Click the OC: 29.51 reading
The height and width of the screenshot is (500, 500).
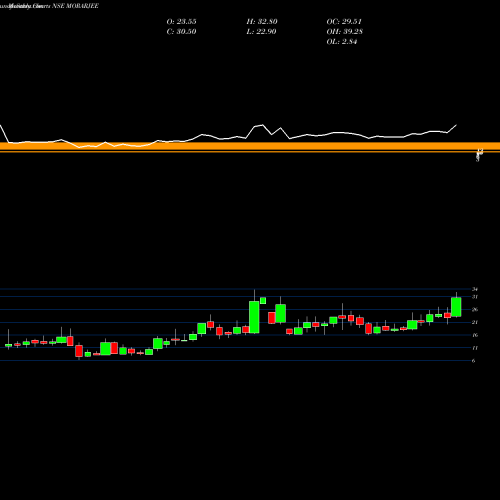pyautogui.click(x=344, y=22)
